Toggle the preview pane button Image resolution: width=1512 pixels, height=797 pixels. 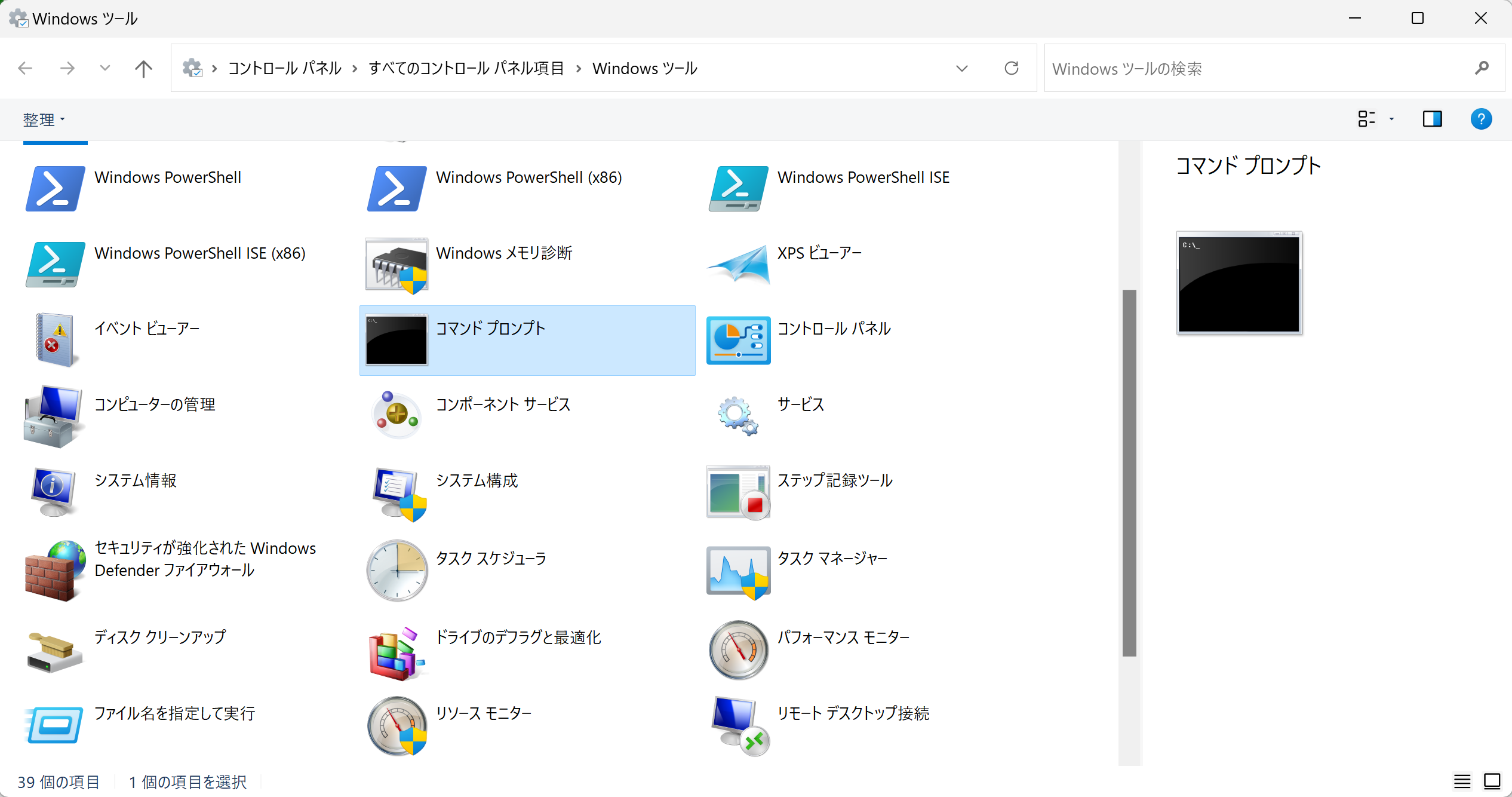pos(1432,119)
